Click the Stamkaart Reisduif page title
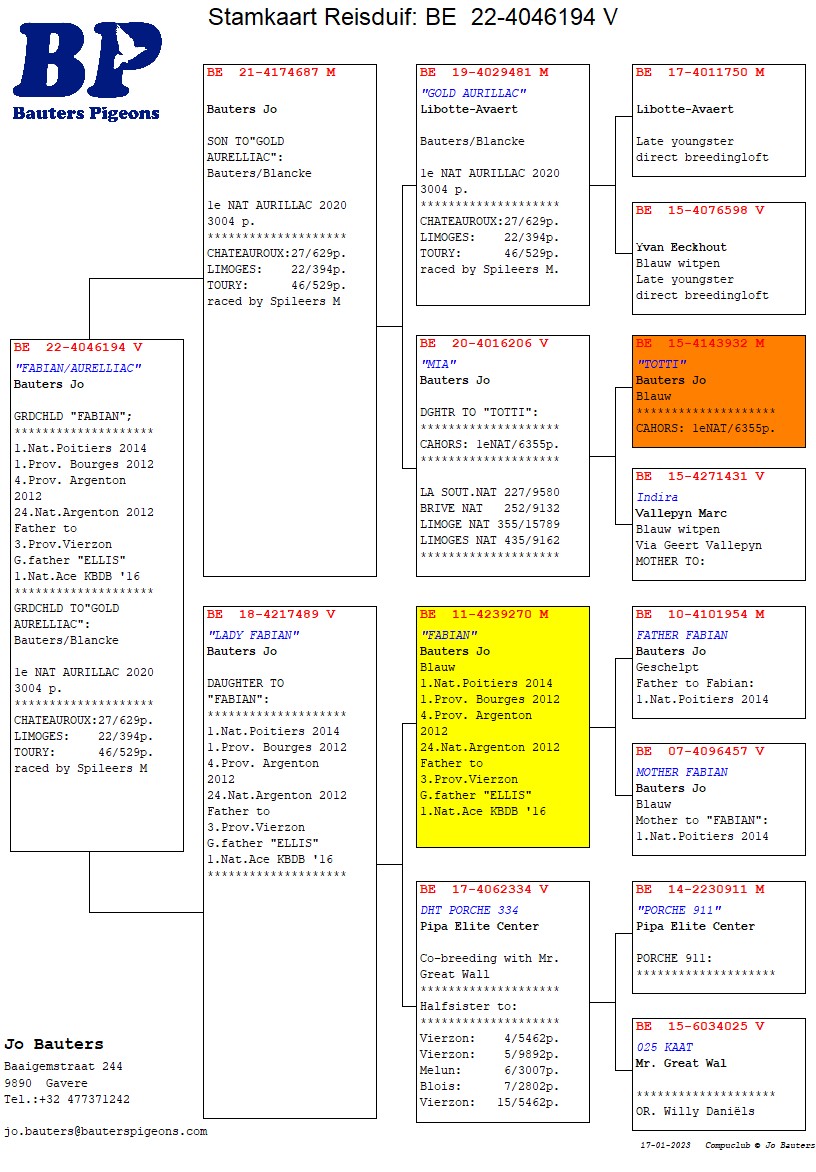 point(412,17)
